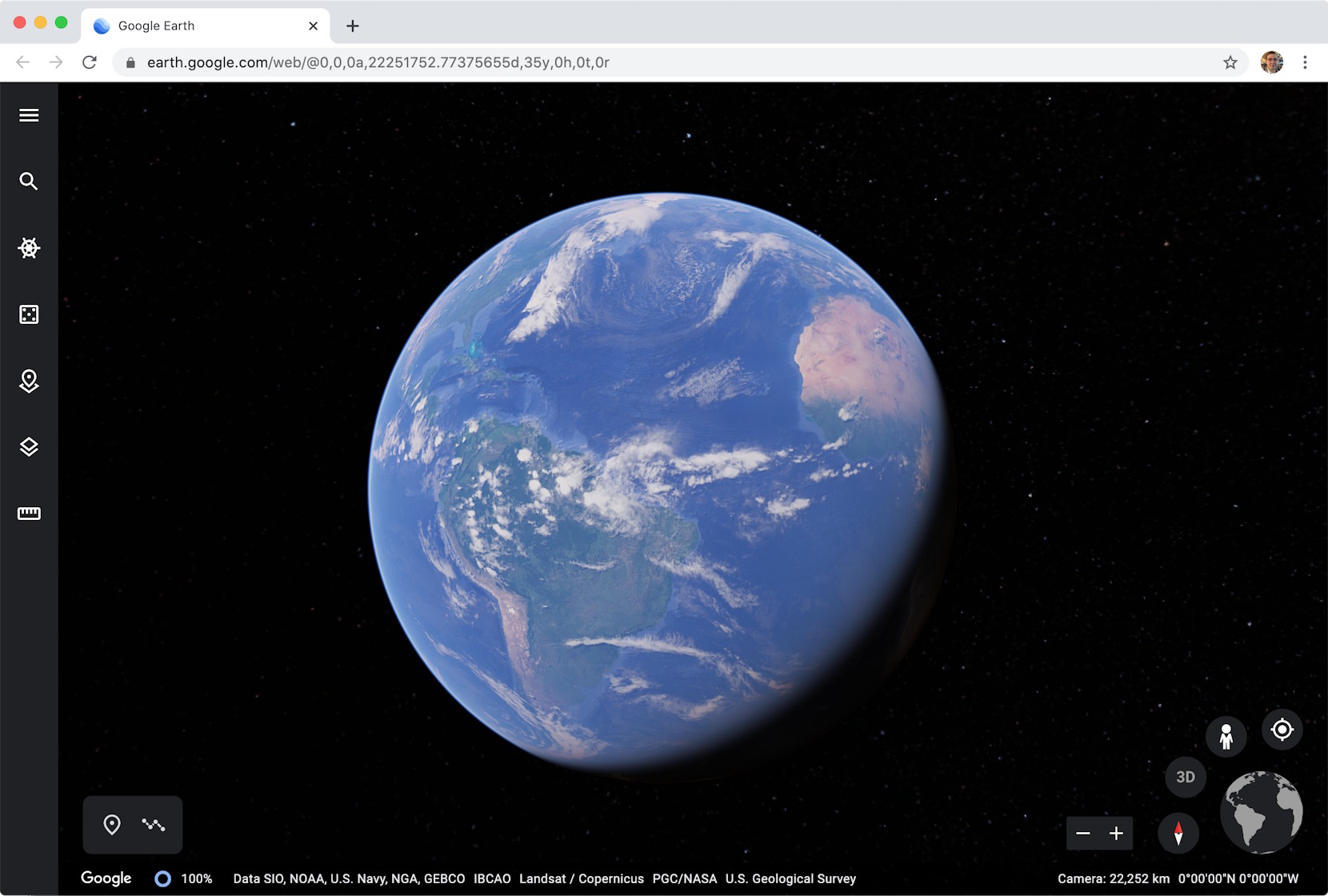The height and width of the screenshot is (896, 1328).
Task: Click the compass to reset north
Action: coord(1178,833)
